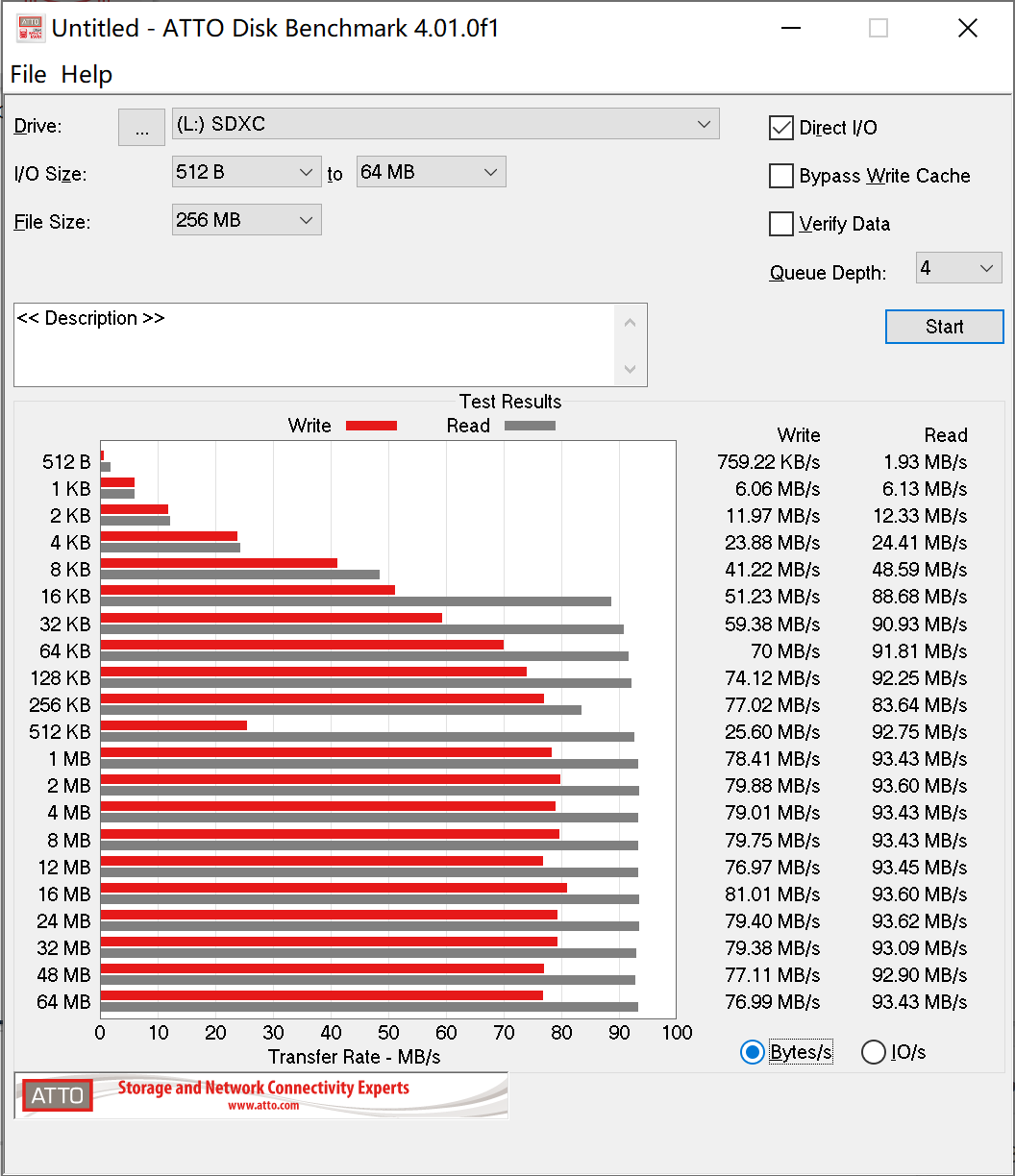Image resolution: width=1015 pixels, height=1176 pixels.
Task: Uncheck the Direct I/O checkbox
Action: tap(780, 128)
